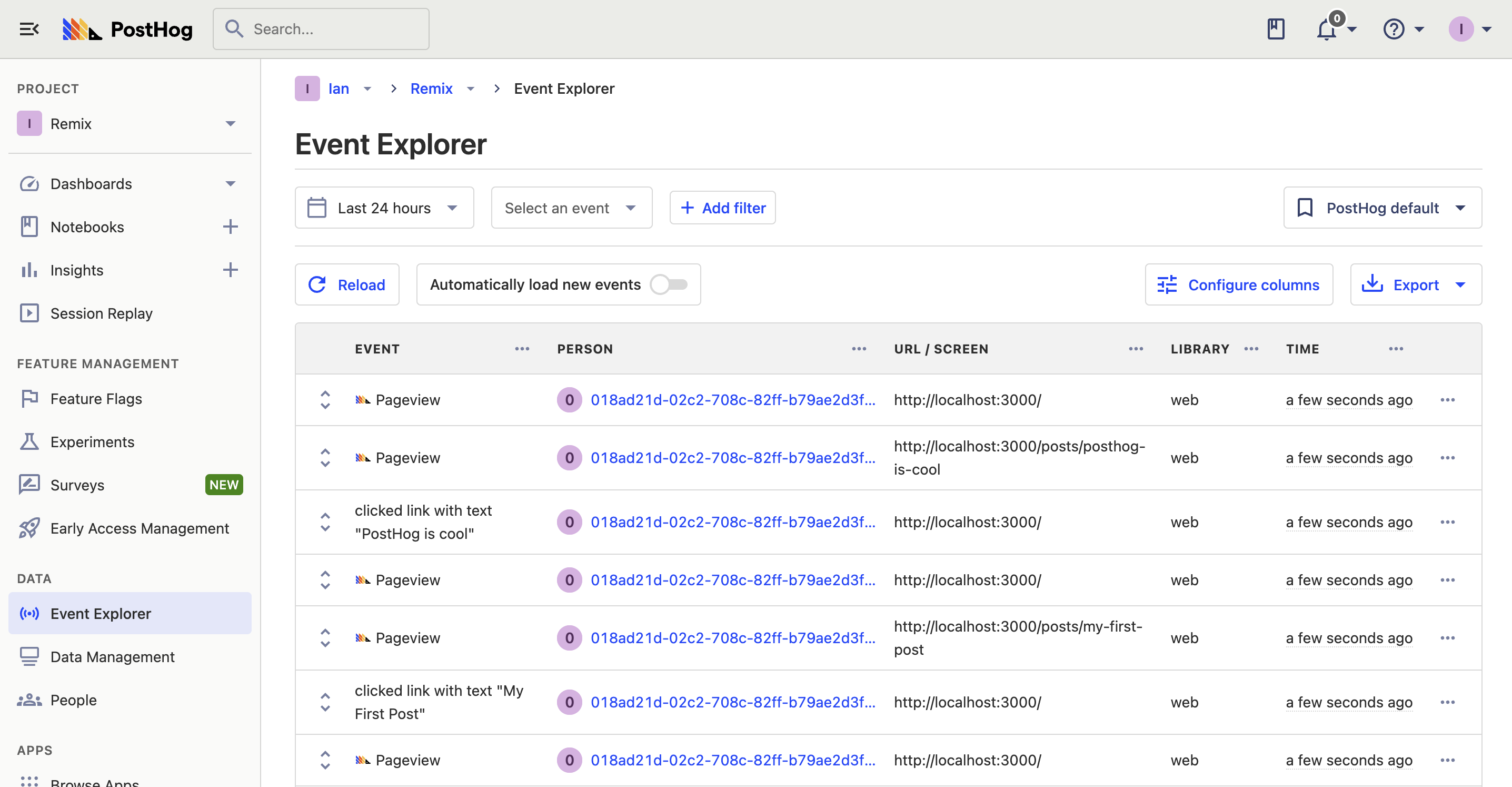This screenshot has height=787, width=1512.
Task: Click the Configure columns button
Action: [x=1238, y=285]
